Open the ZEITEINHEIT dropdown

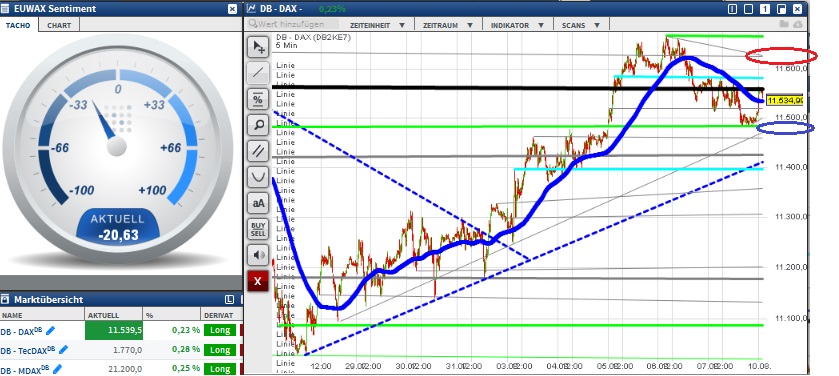click(x=377, y=25)
